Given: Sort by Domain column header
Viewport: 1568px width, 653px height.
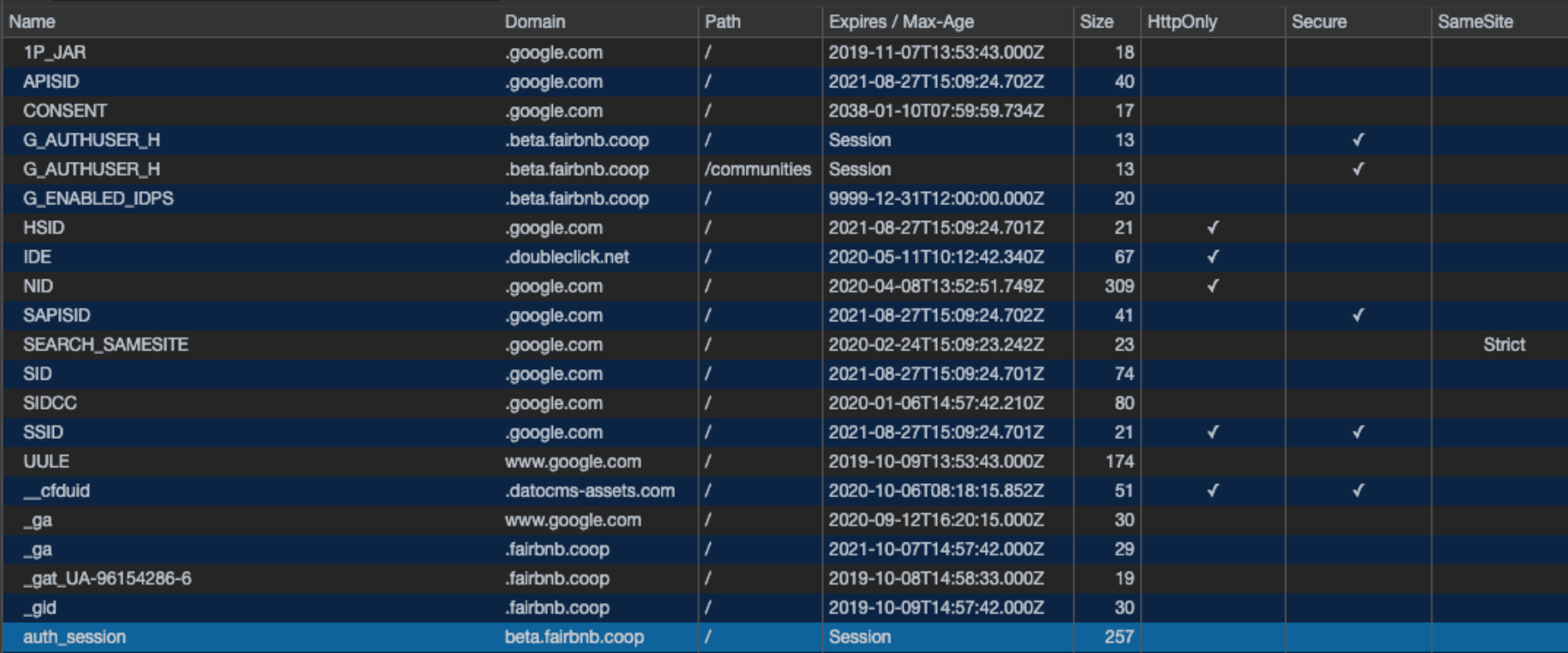Looking at the screenshot, I should click(x=535, y=21).
